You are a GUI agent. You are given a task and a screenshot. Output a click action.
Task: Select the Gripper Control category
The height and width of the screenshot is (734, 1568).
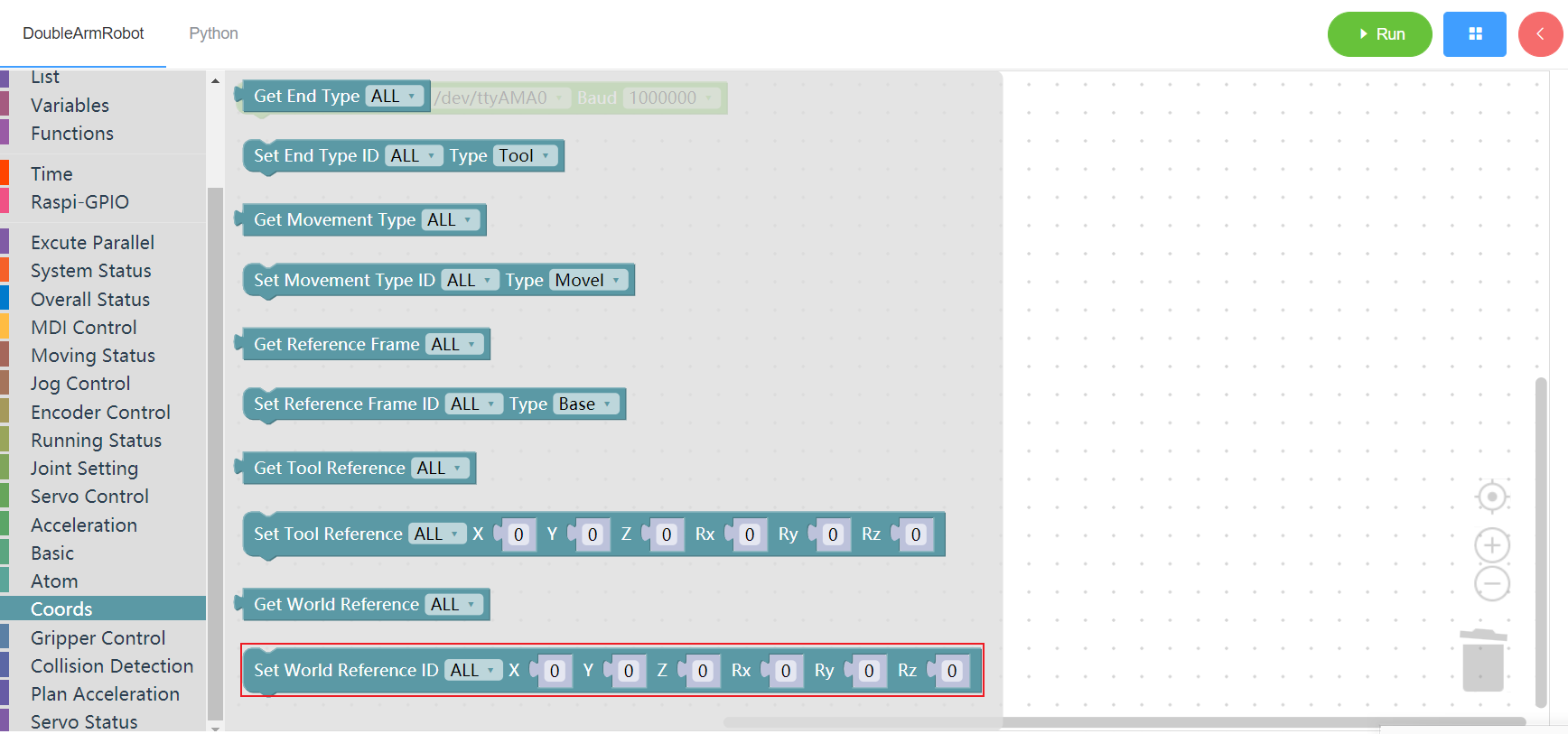pyautogui.click(x=103, y=637)
